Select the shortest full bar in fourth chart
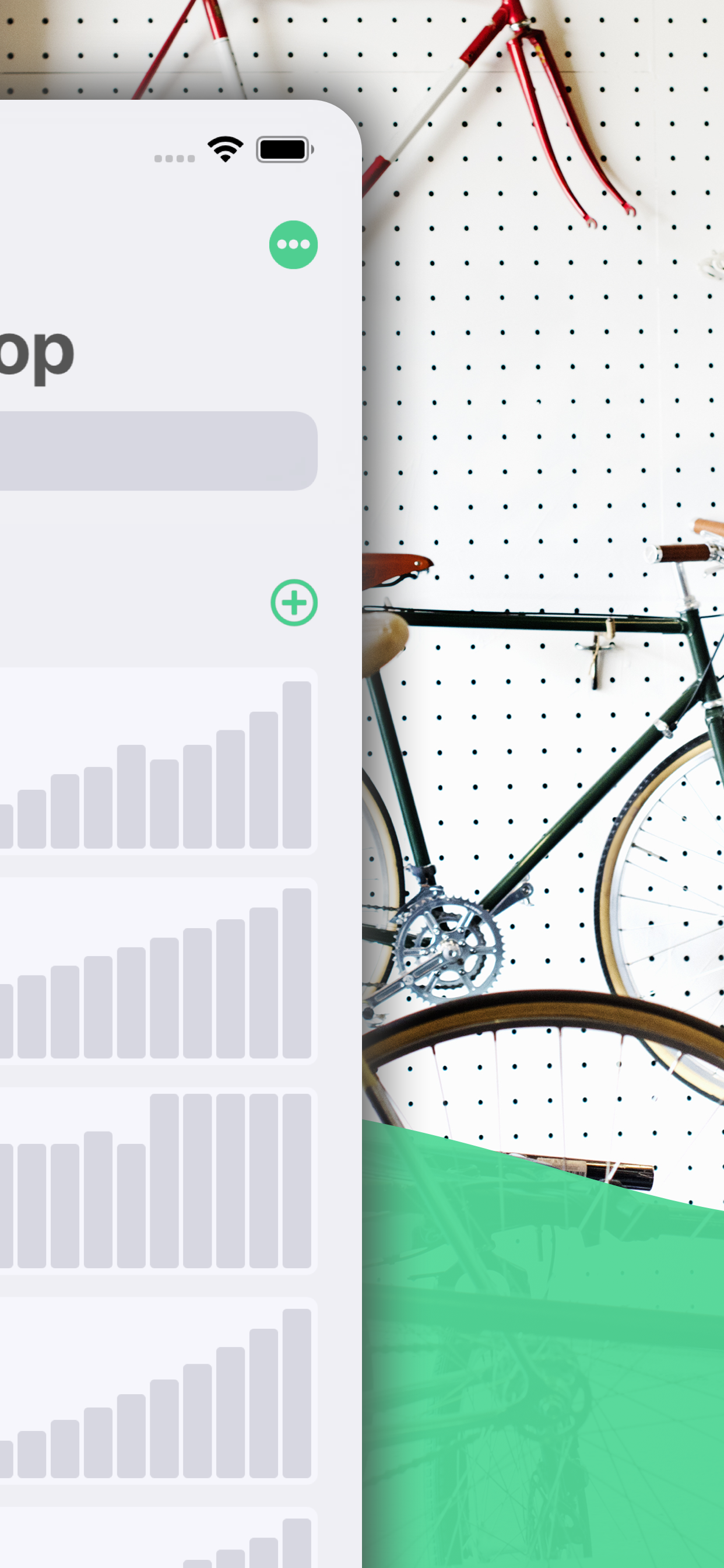 point(31,1454)
